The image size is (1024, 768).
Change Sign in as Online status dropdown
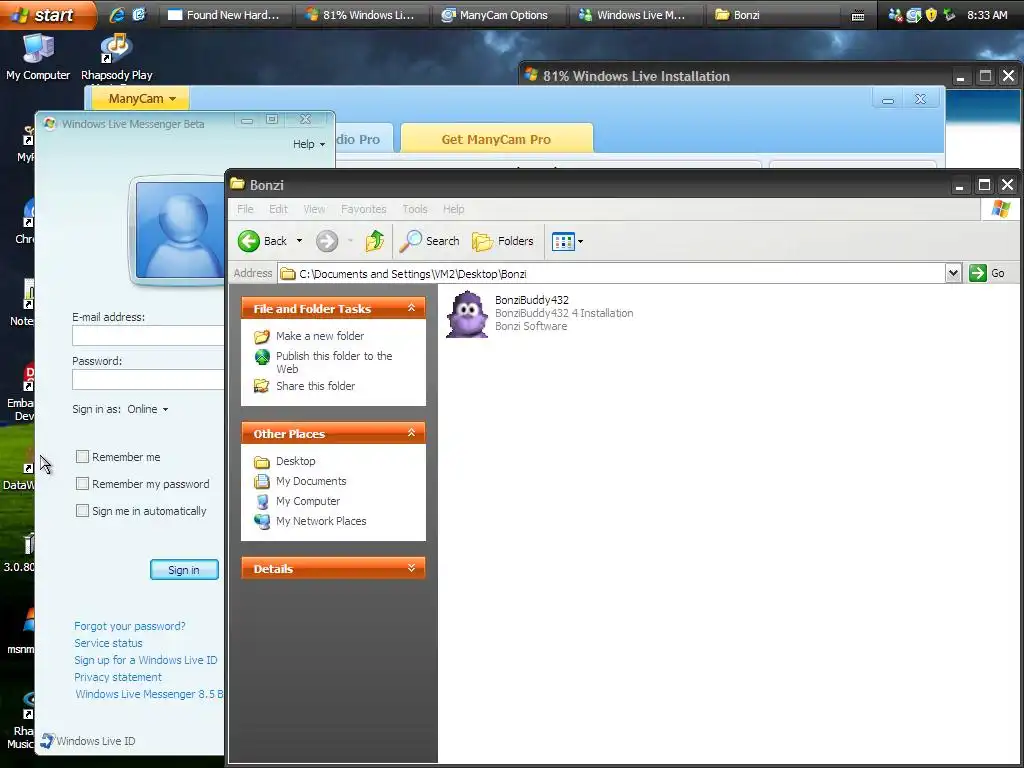pyautogui.click(x=148, y=409)
